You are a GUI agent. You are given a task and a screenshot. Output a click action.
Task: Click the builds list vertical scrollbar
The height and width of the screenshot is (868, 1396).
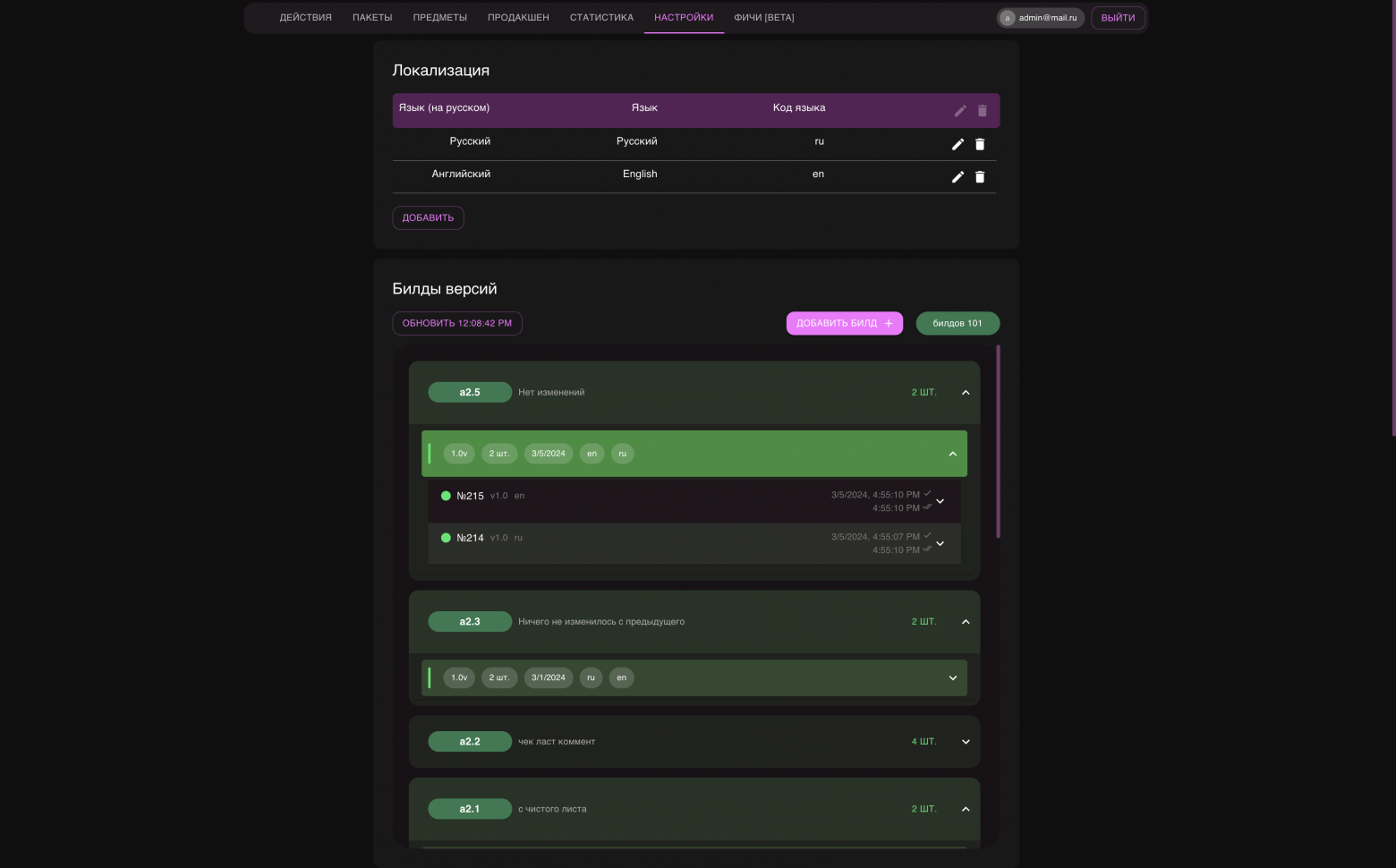click(998, 441)
